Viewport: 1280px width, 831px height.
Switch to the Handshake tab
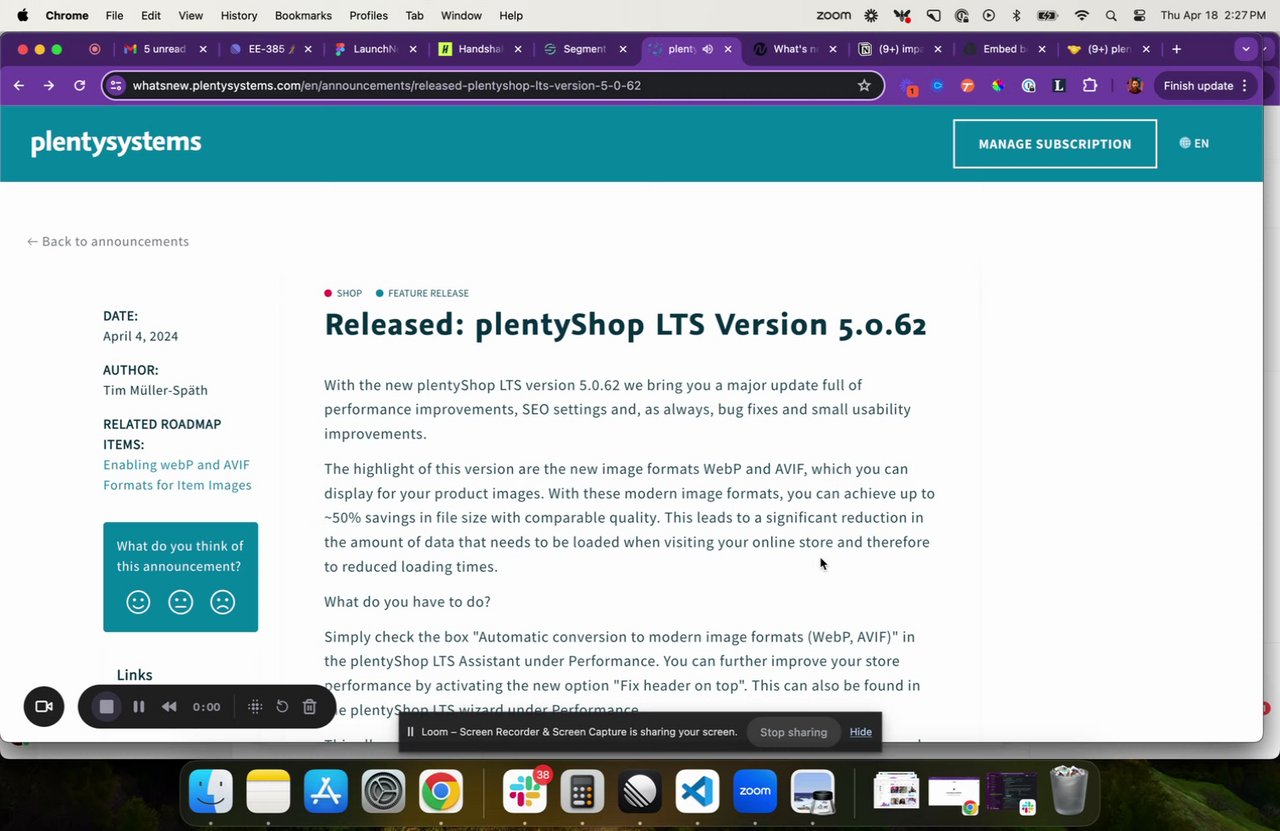pos(480,49)
